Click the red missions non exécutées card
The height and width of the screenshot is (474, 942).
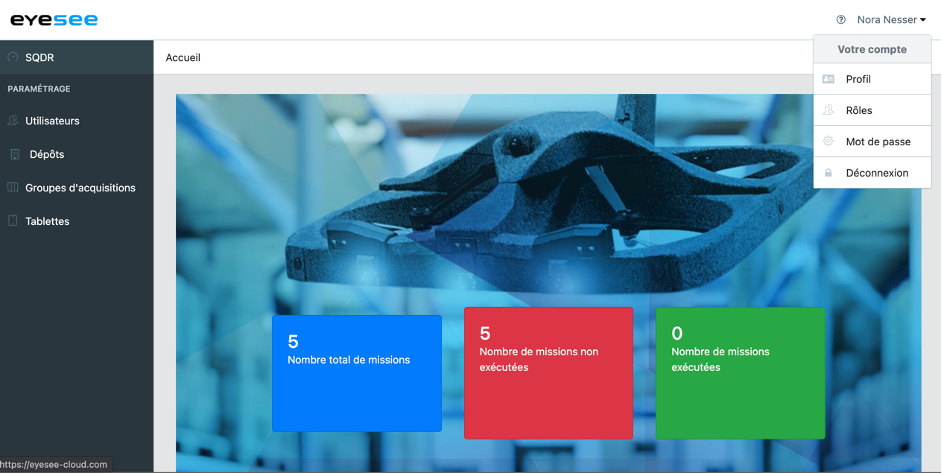[x=548, y=373]
